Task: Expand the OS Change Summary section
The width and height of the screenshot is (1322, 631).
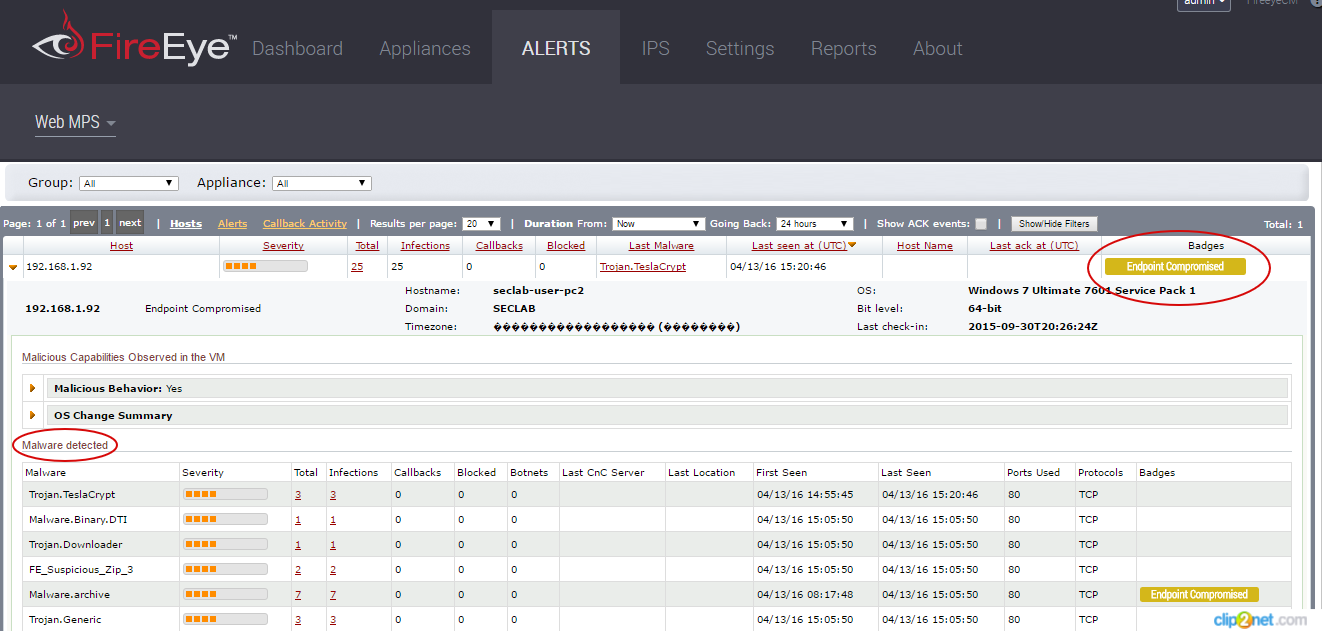Action: click(x=33, y=414)
